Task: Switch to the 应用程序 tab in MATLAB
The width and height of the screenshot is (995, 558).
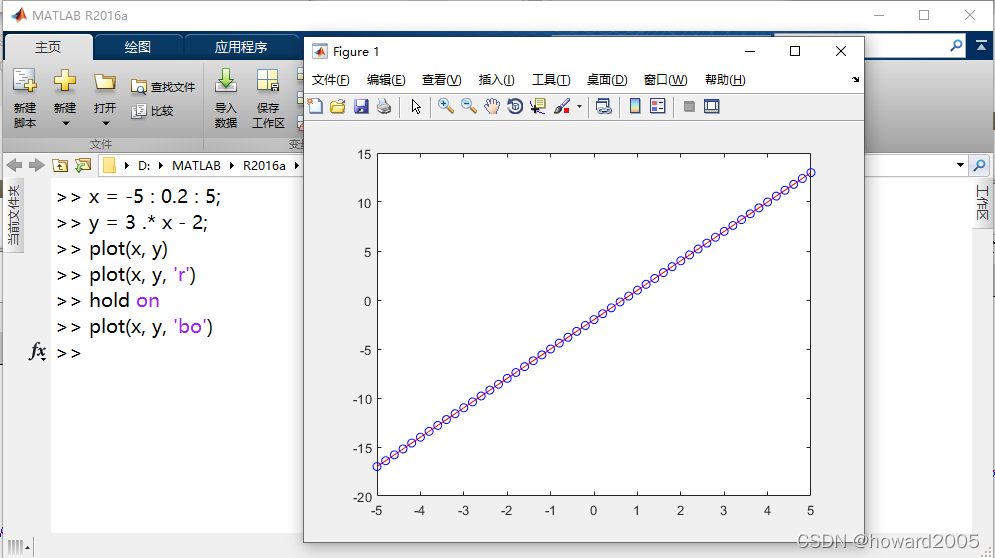Action: (x=241, y=47)
